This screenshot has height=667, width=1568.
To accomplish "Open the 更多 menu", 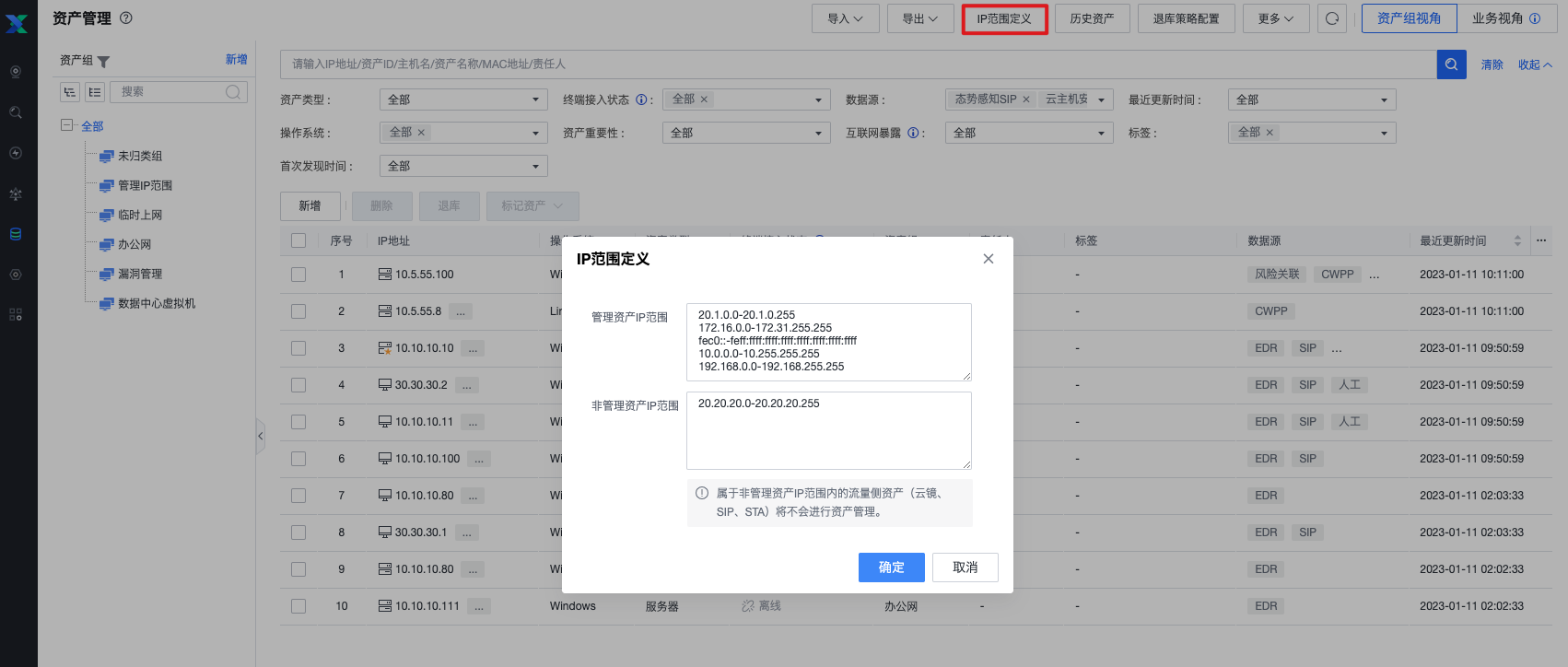I will click(x=1276, y=18).
